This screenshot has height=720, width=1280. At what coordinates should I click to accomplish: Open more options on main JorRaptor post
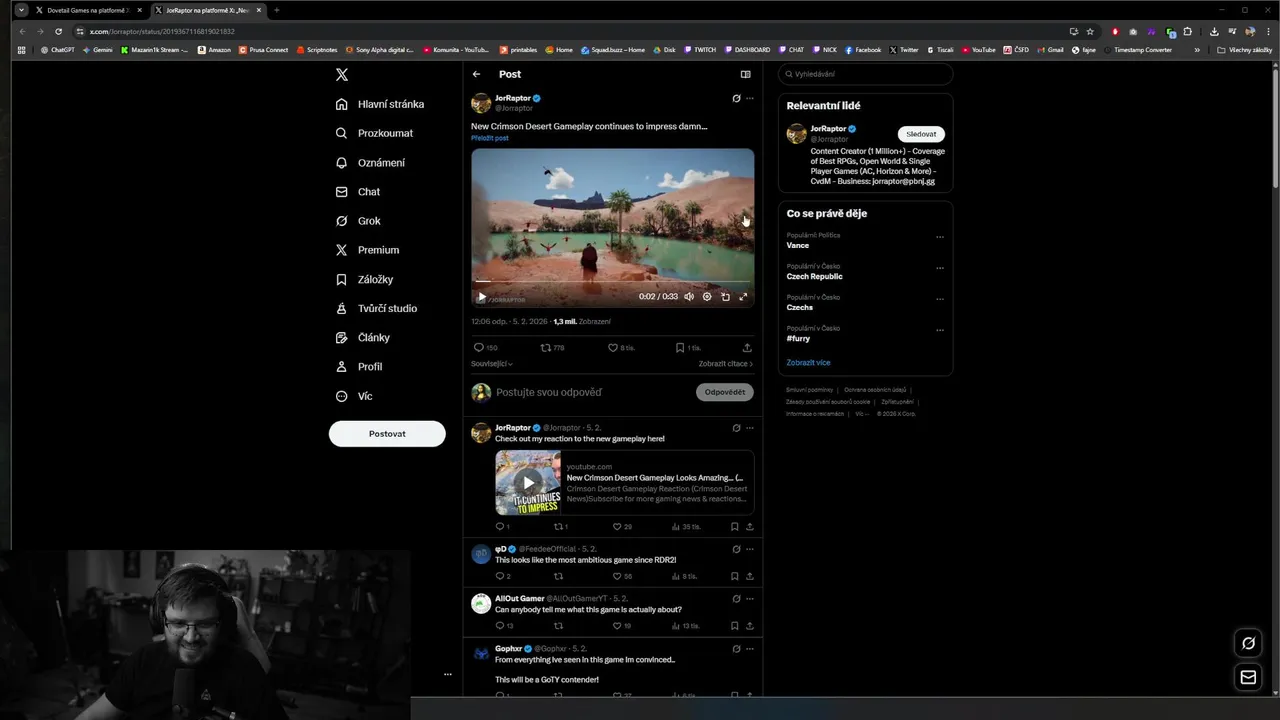750,98
